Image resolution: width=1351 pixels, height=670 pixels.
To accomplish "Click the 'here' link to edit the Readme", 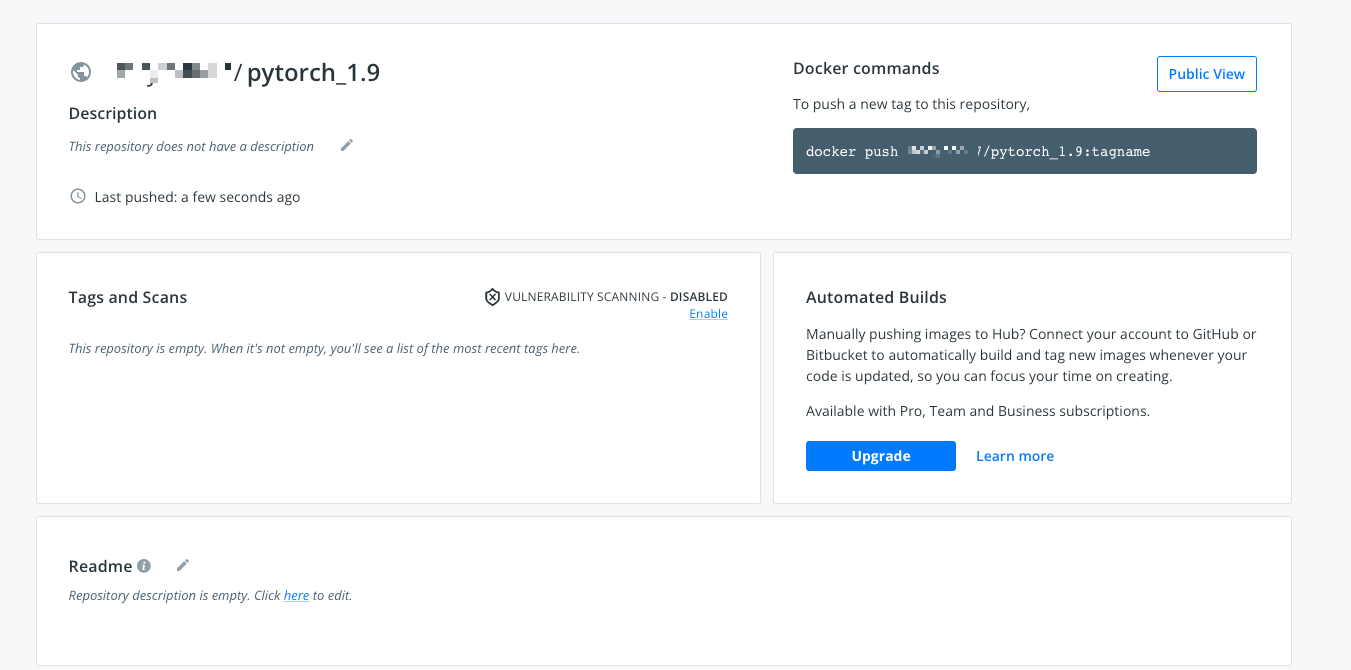I will (296, 595).
